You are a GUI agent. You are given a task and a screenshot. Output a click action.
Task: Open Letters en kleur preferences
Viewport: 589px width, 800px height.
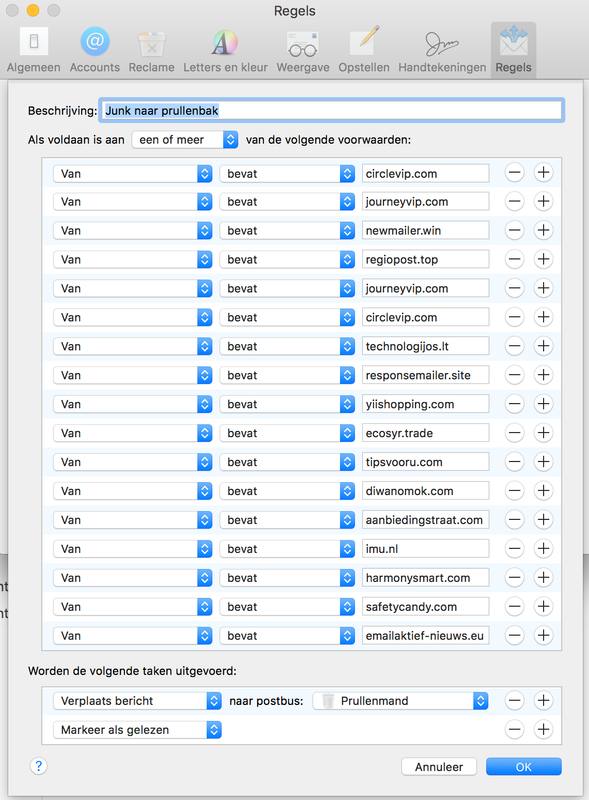pyautogui.click(x=225, y=50)
